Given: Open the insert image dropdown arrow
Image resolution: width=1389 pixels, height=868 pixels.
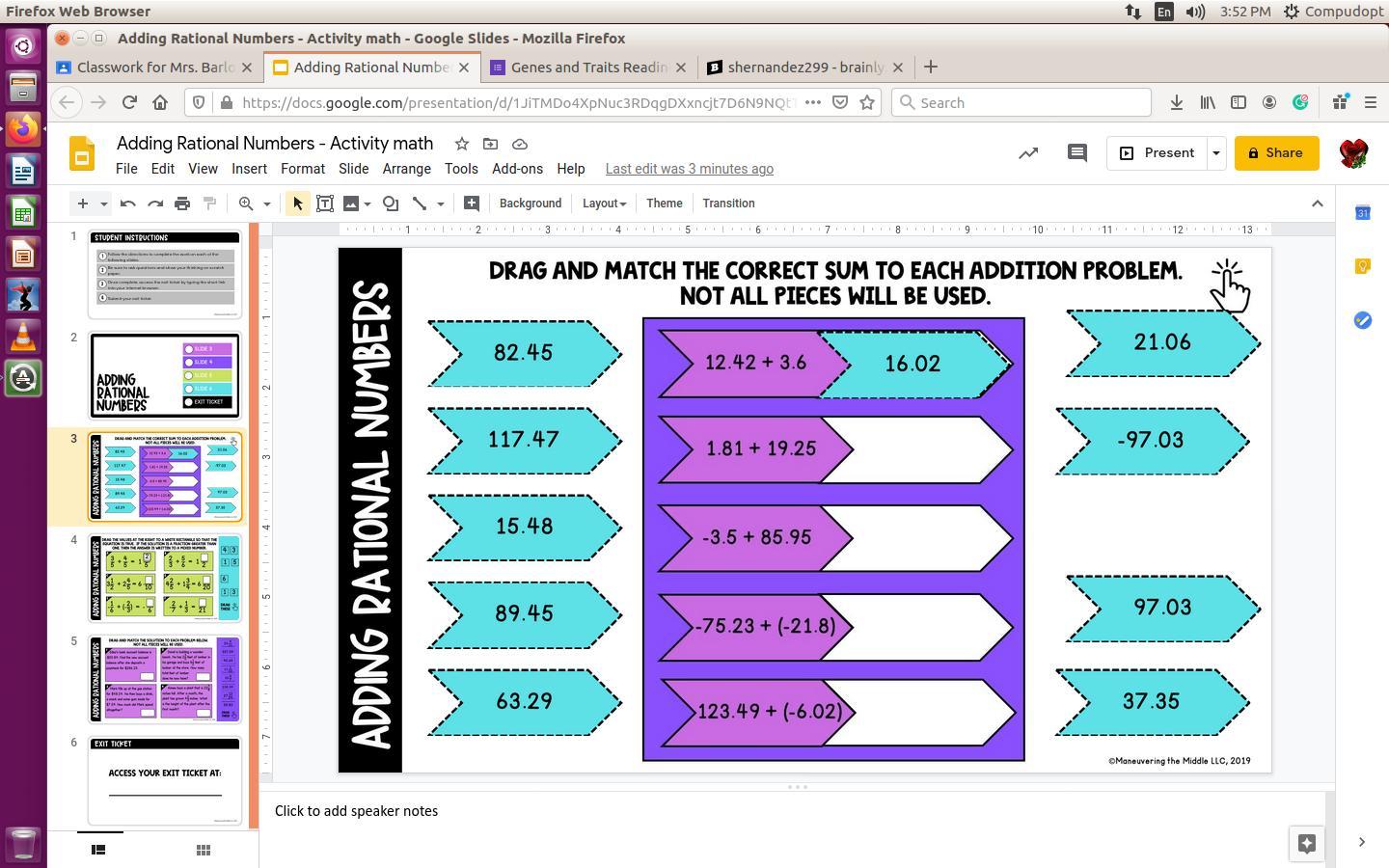Looking at the screenshot, I should point(368,203).
